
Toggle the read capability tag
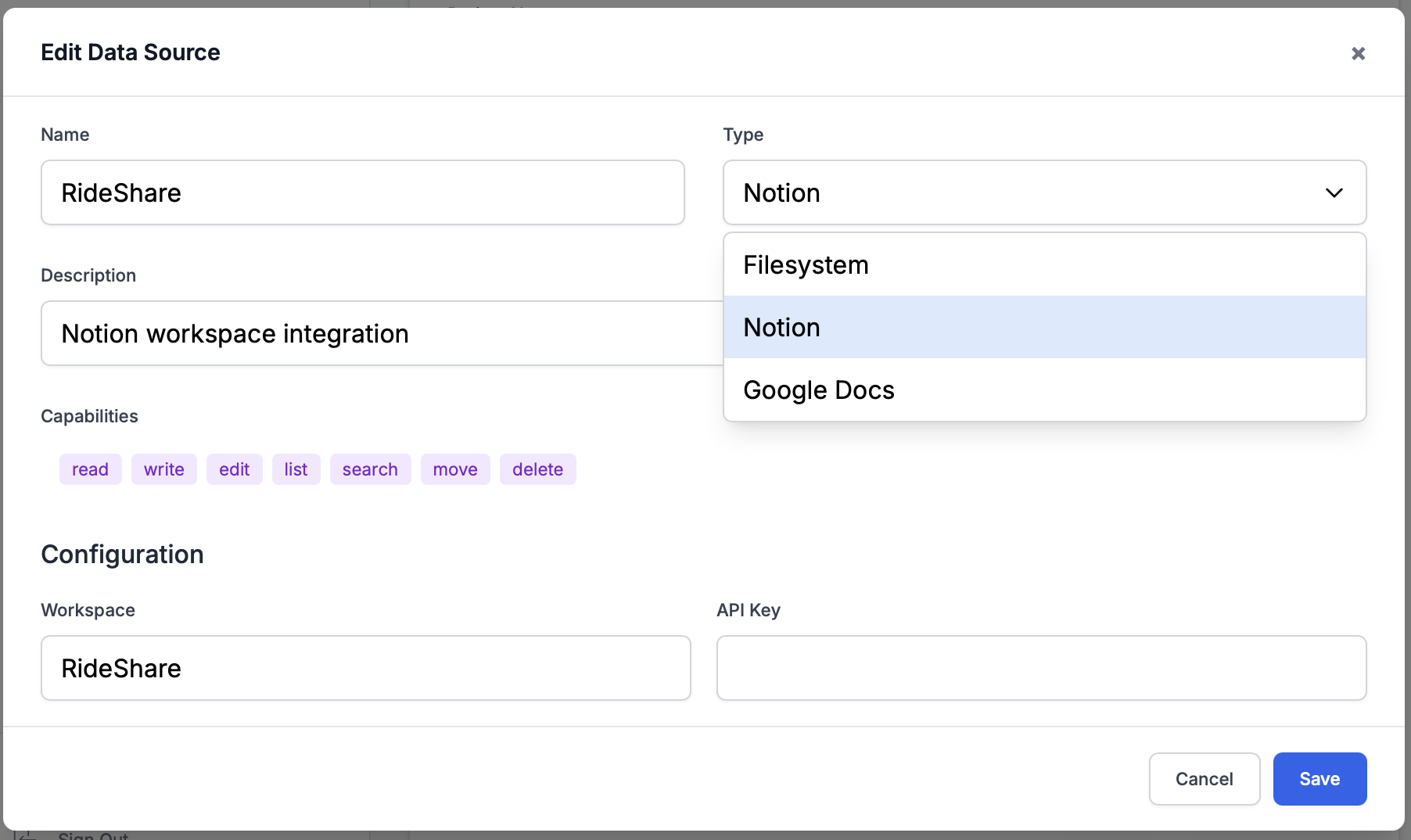pos(90,469)
